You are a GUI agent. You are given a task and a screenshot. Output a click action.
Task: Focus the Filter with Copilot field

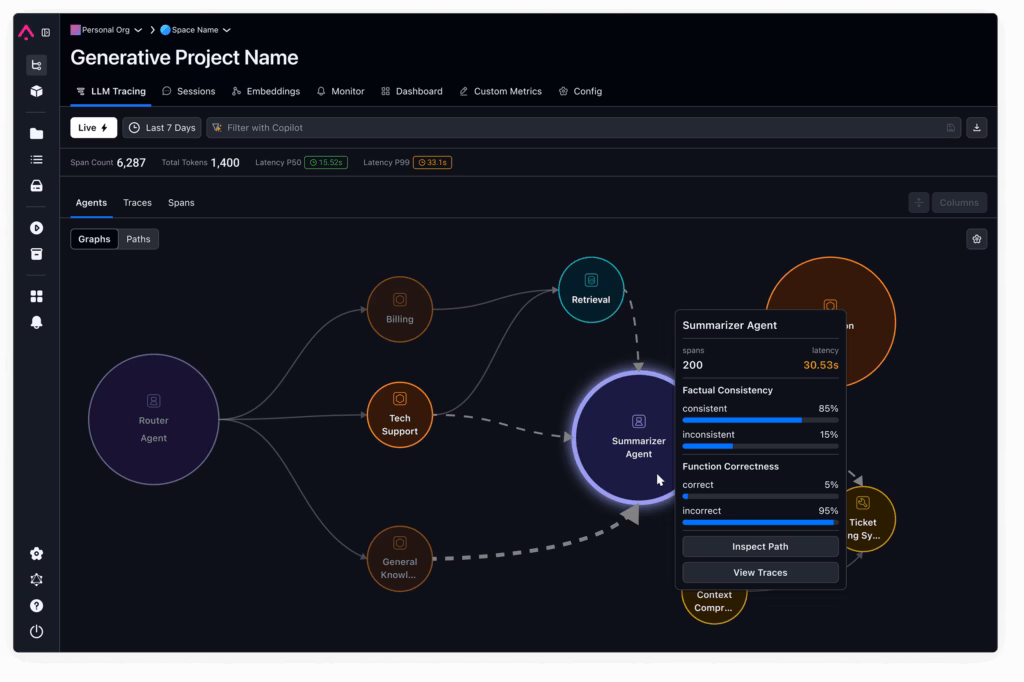pyautogui.click(x=584, y=128)
